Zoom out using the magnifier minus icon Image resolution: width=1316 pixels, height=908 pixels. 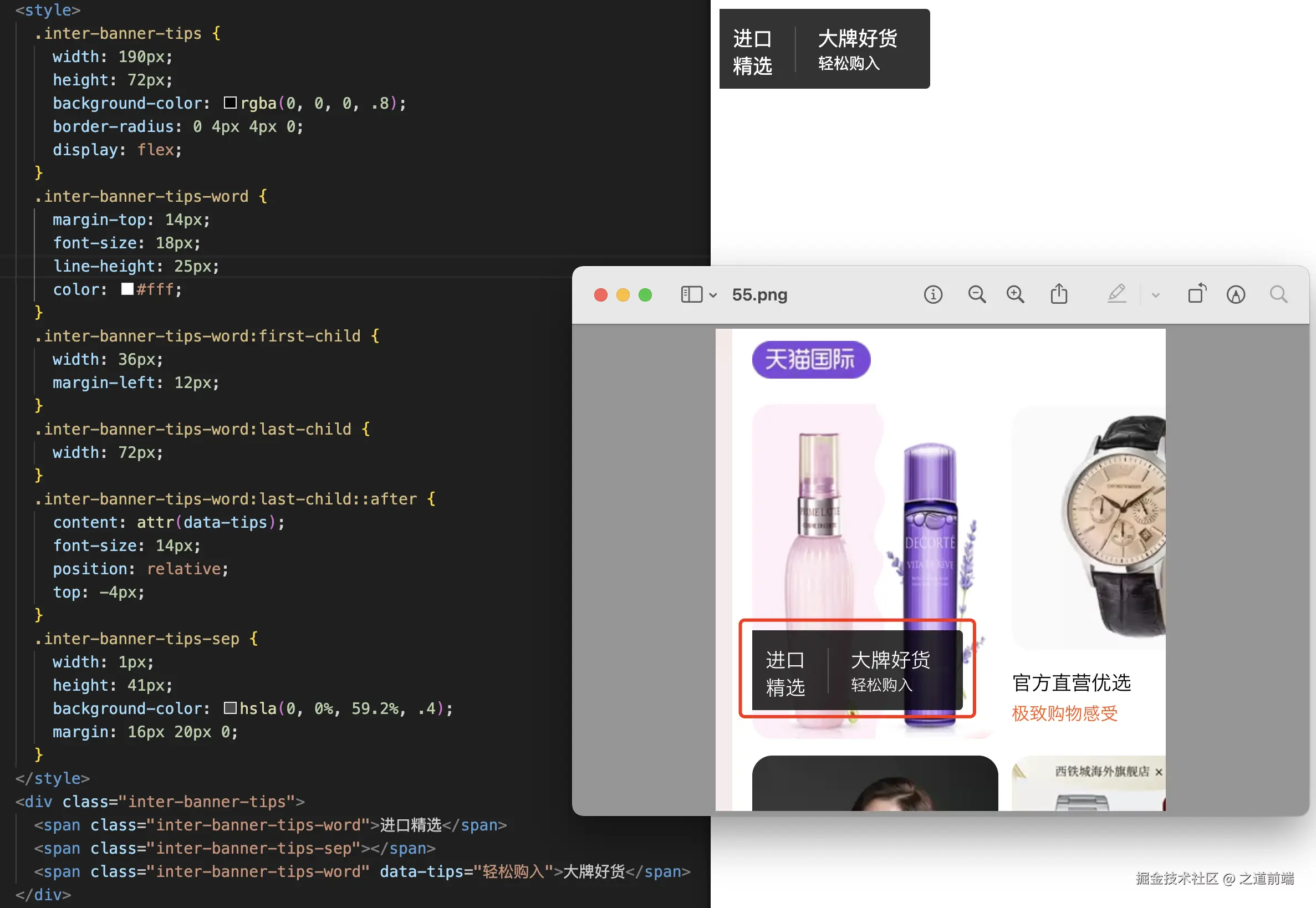[x=976, y=295]
